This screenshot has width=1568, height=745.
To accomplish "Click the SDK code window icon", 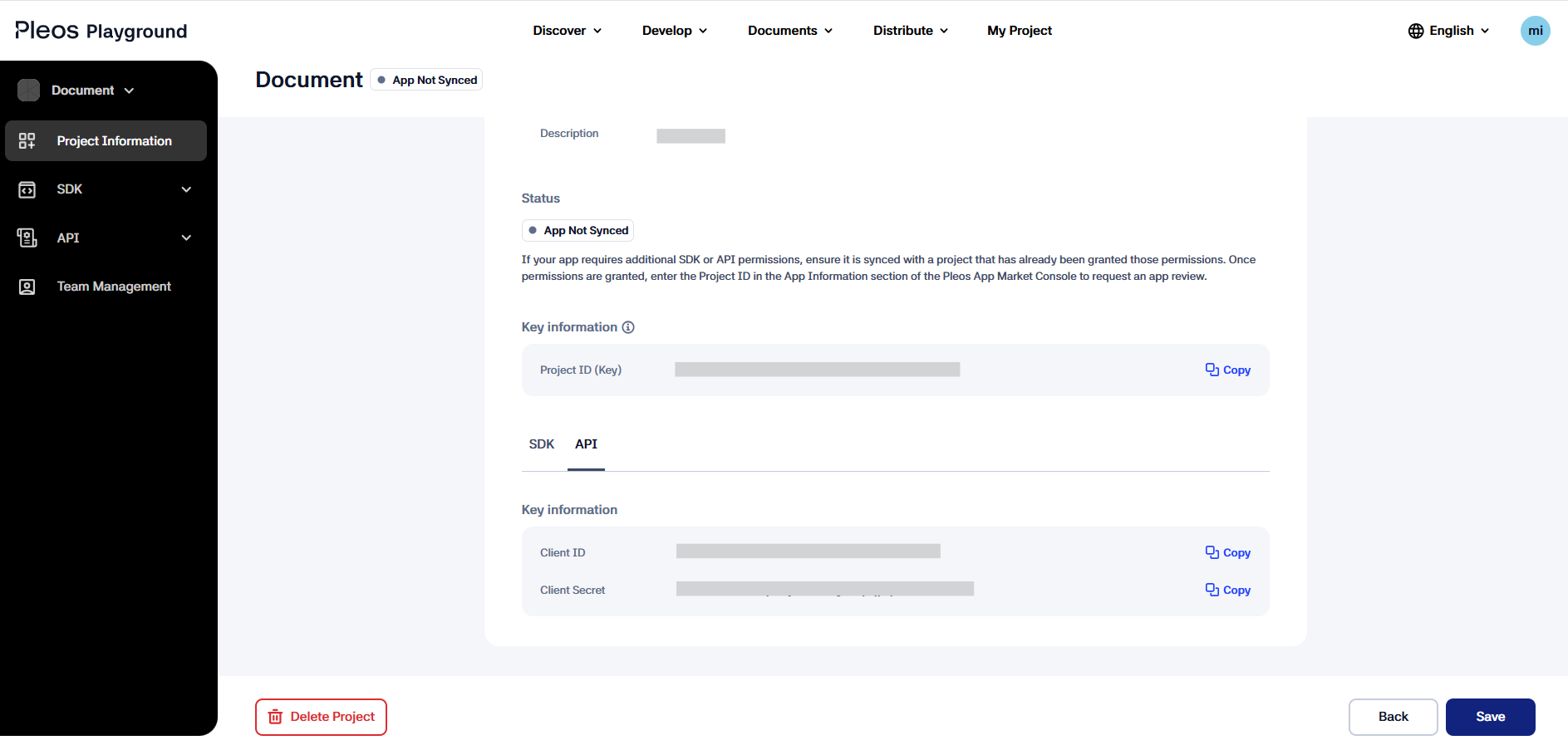I will (x=27, y=190).
